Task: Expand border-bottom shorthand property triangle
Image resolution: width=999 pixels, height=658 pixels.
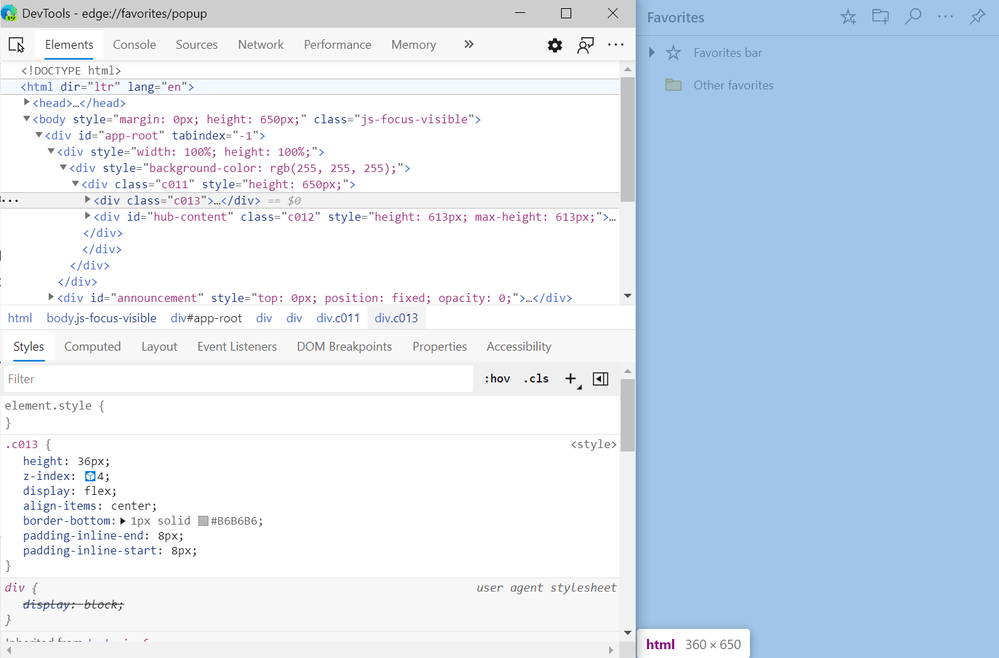Action: point(123,521)
